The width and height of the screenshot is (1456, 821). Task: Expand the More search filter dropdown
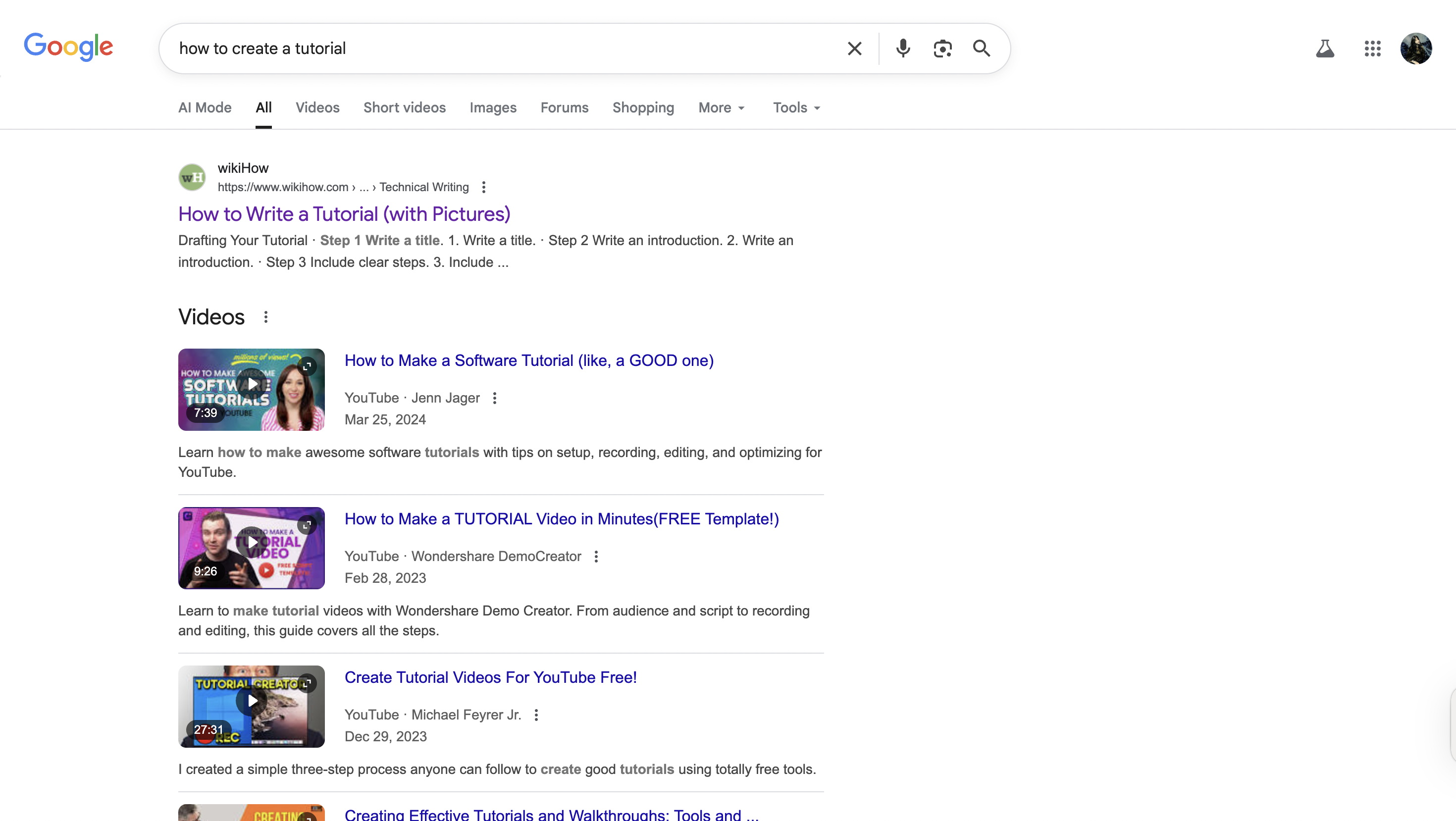(721, 107)
